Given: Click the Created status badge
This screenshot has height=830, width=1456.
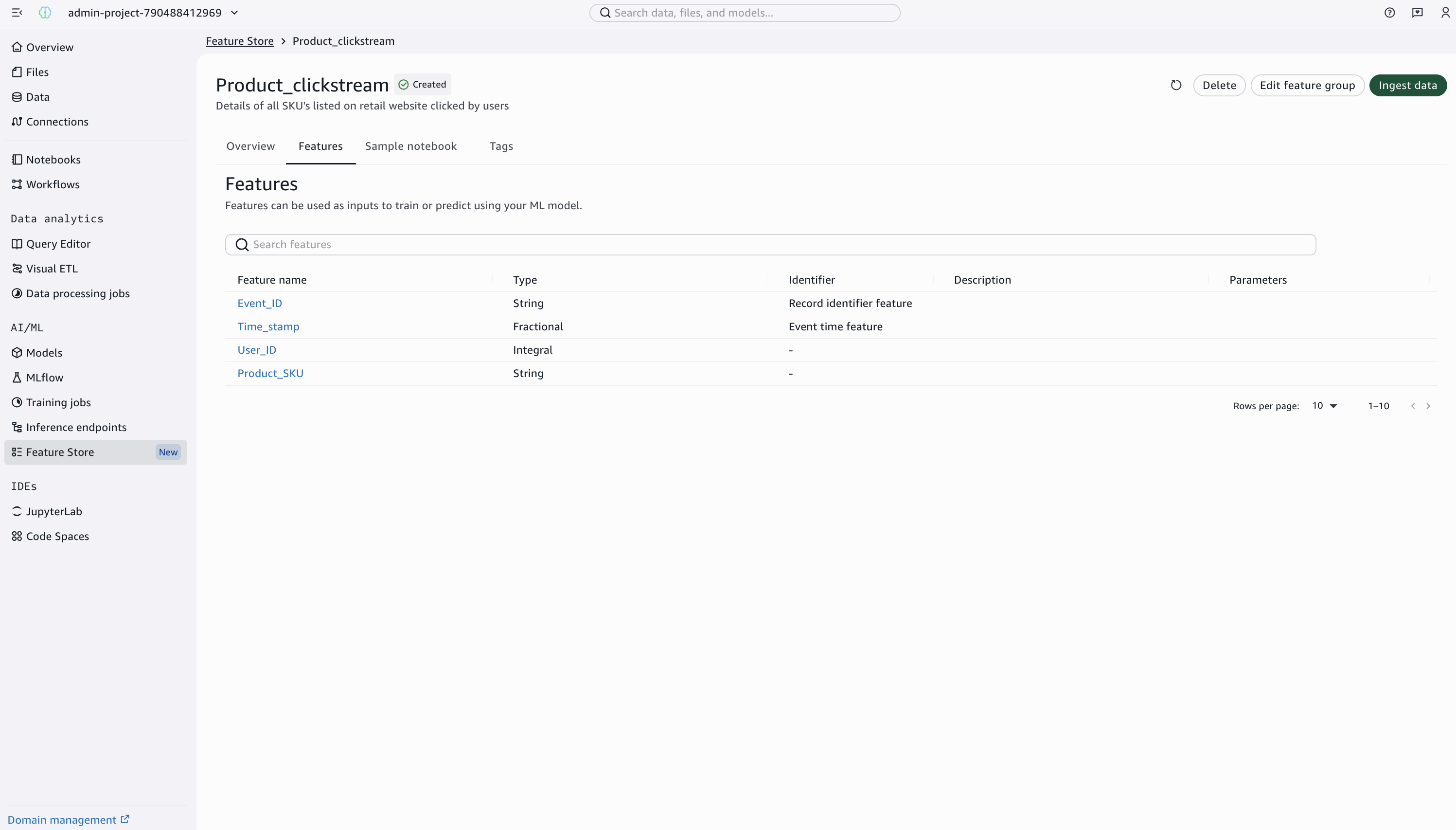Looking at the screenshot, I should 423,84.
